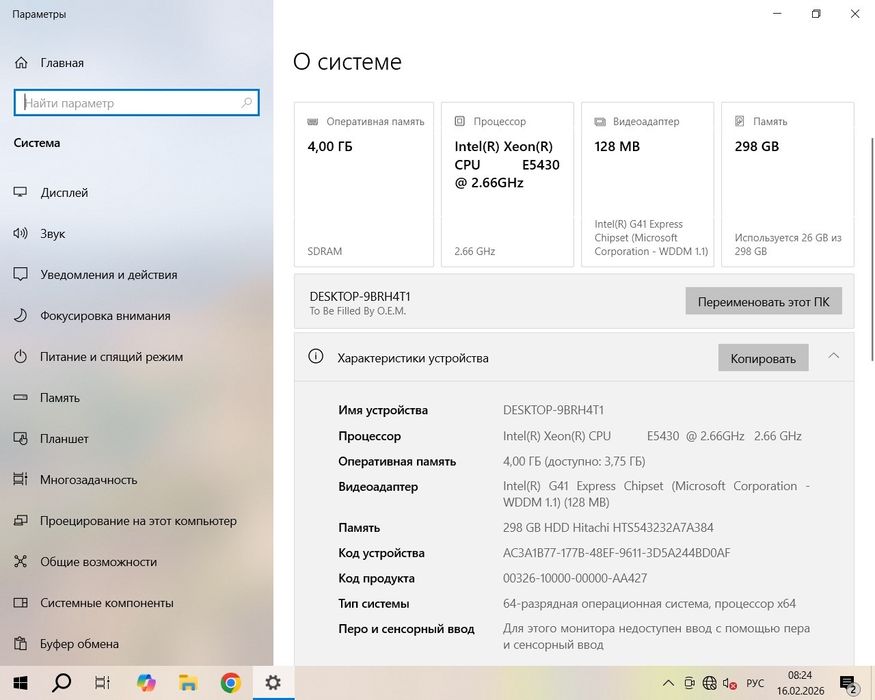Click the muted volume tray icon
Screen dimensions: 875x700
pos(729,683)
